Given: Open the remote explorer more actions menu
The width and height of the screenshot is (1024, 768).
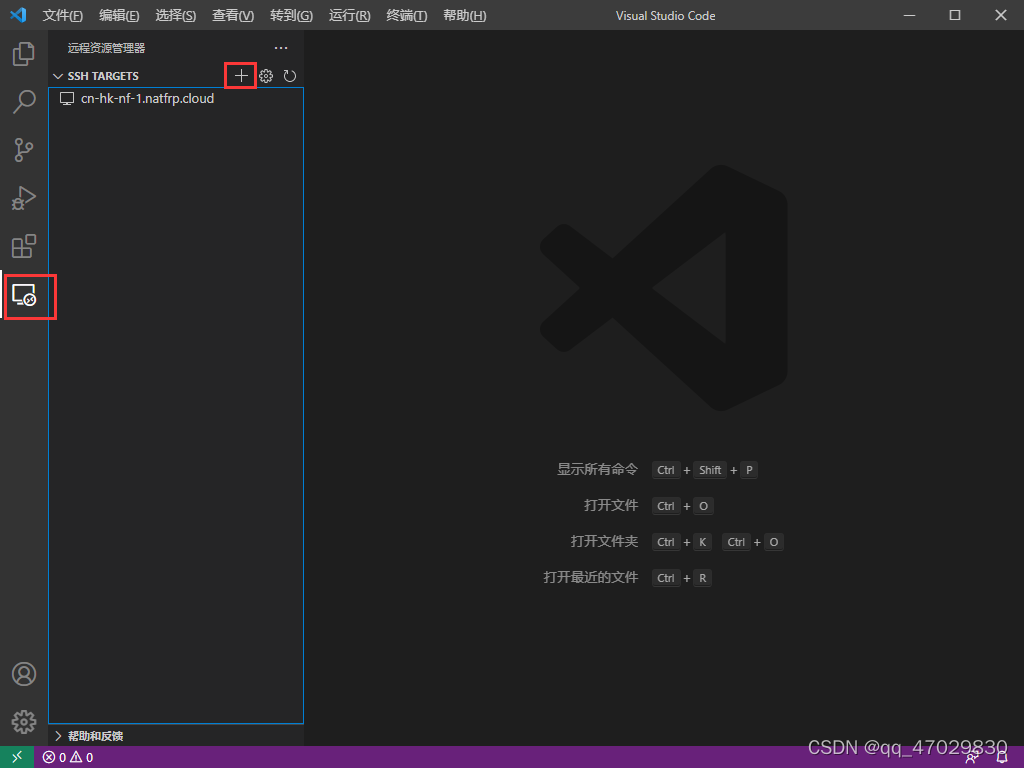Looking at the screenshot, I should 281,48.
